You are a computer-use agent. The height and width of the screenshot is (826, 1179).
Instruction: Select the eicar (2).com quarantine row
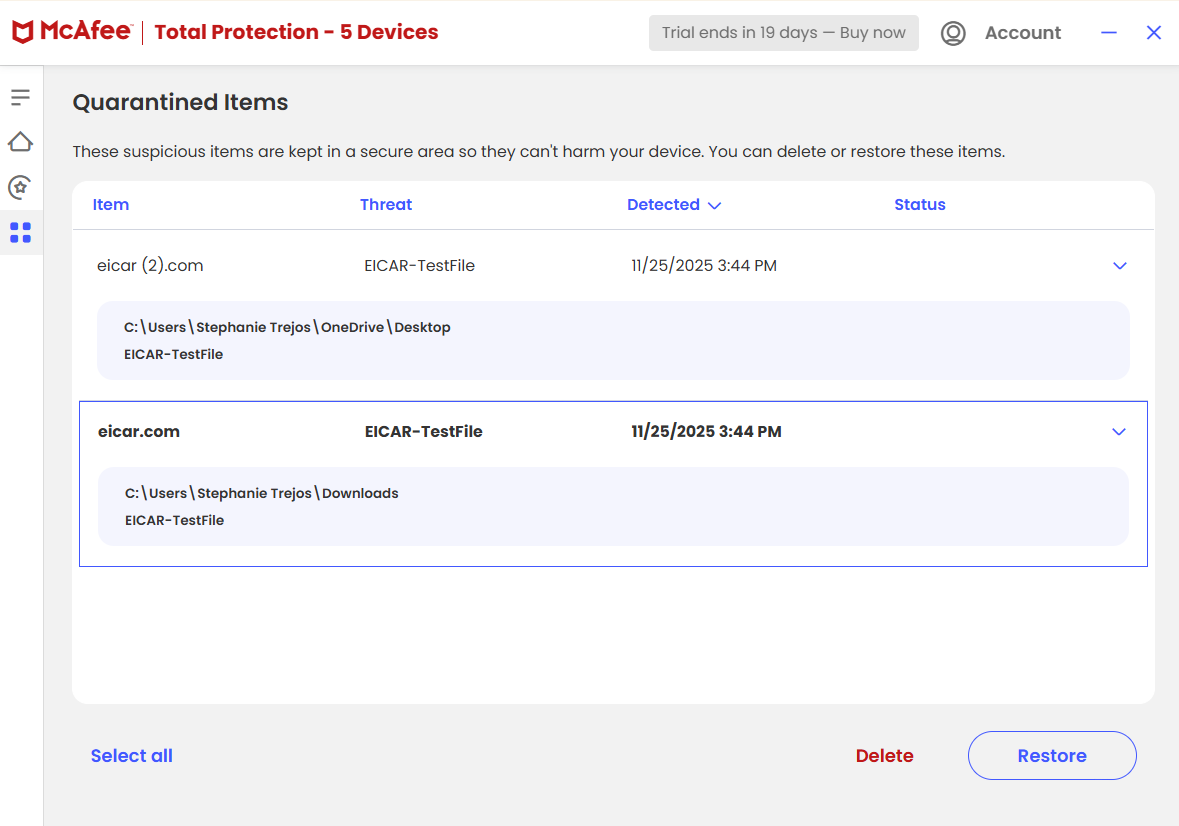coord(400,265)
